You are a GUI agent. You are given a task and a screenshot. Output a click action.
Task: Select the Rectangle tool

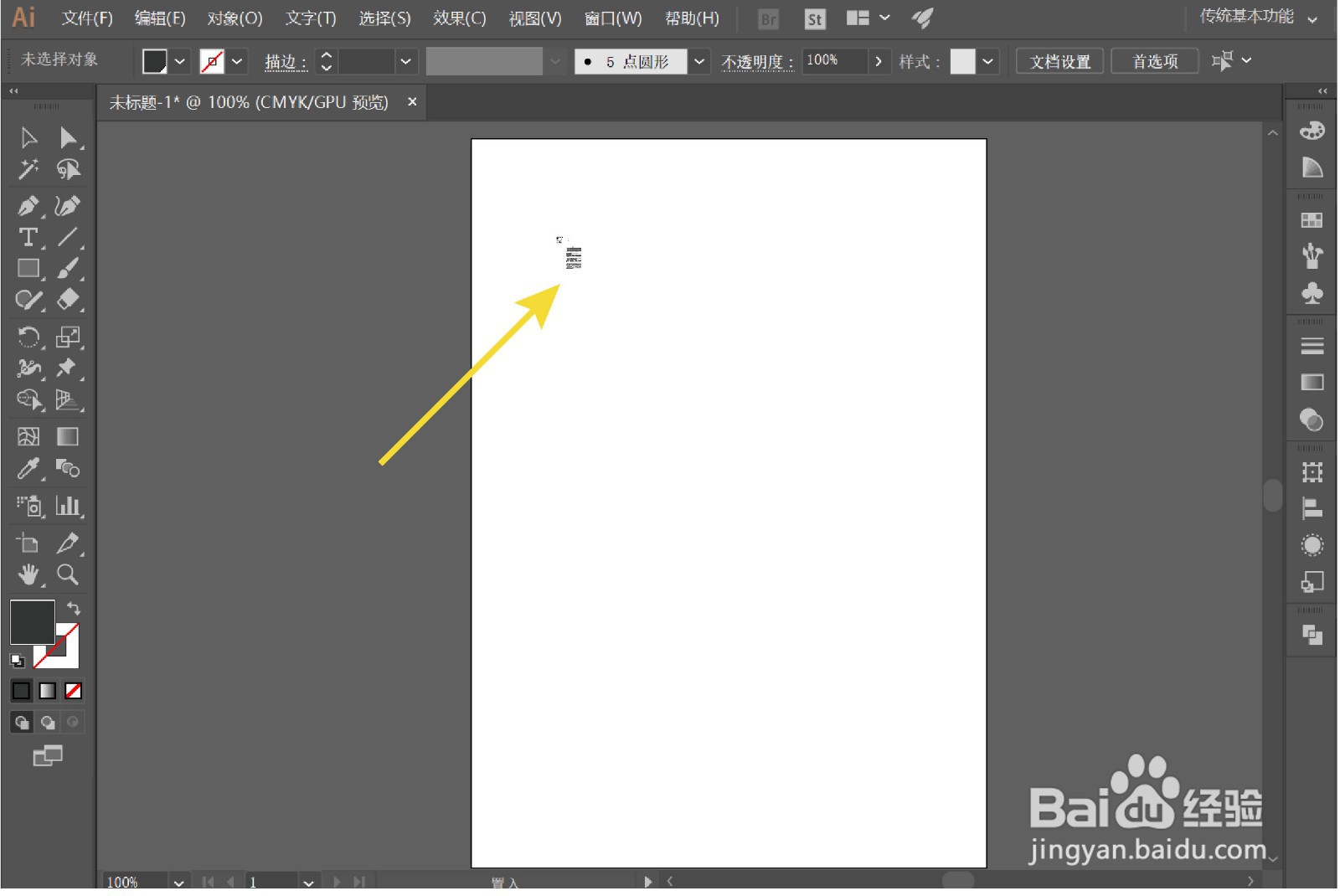point(28,269)
